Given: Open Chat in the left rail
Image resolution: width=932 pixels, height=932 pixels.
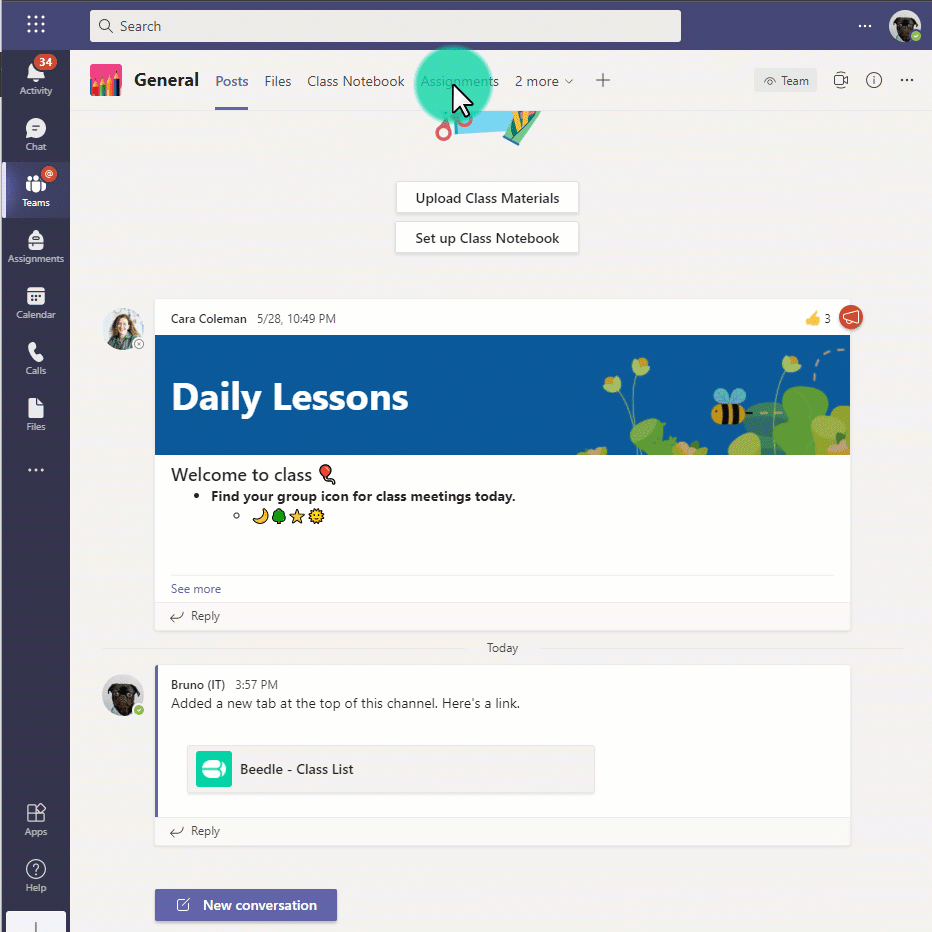Looking at the screenshot, I should pos(36,134).
